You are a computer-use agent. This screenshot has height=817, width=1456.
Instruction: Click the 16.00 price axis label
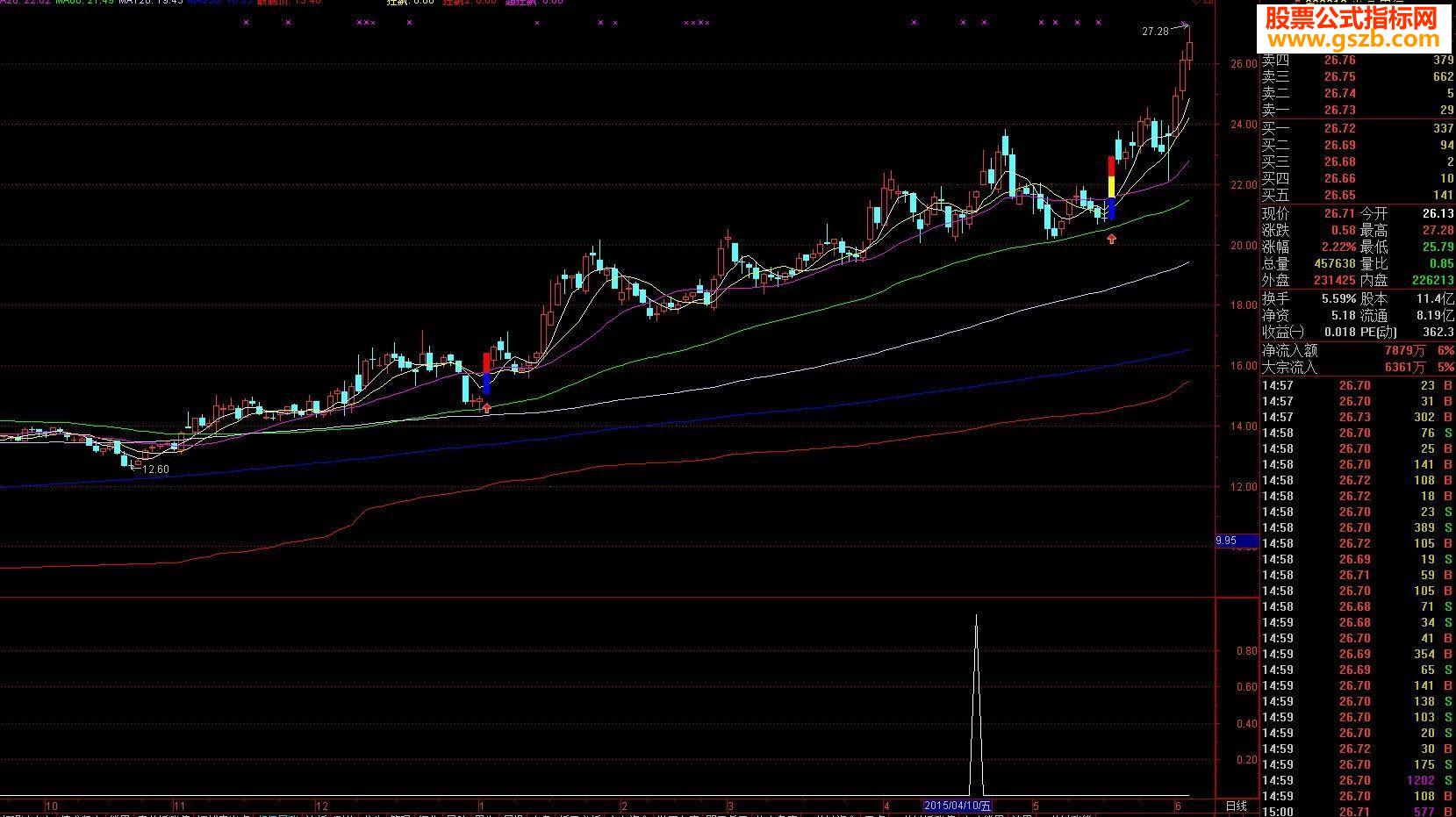click(1244, 366)
